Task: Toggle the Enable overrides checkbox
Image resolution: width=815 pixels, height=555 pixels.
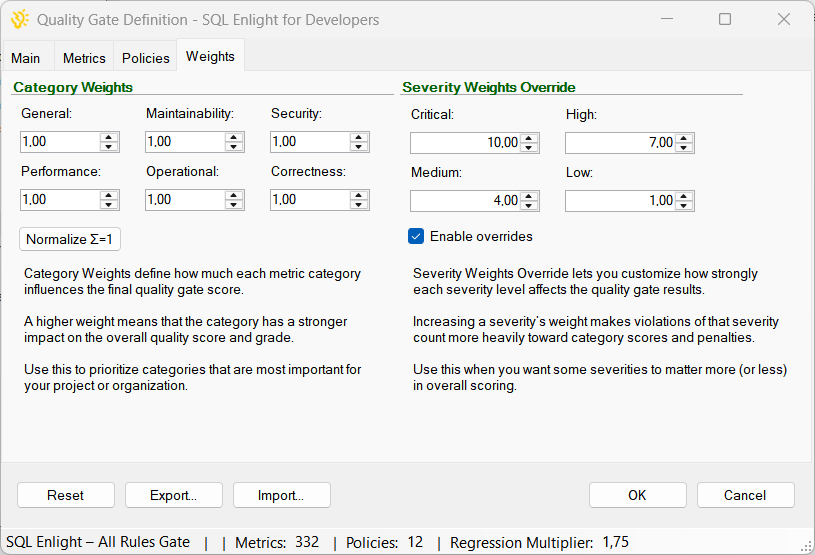Action: [x=416, y=236]
